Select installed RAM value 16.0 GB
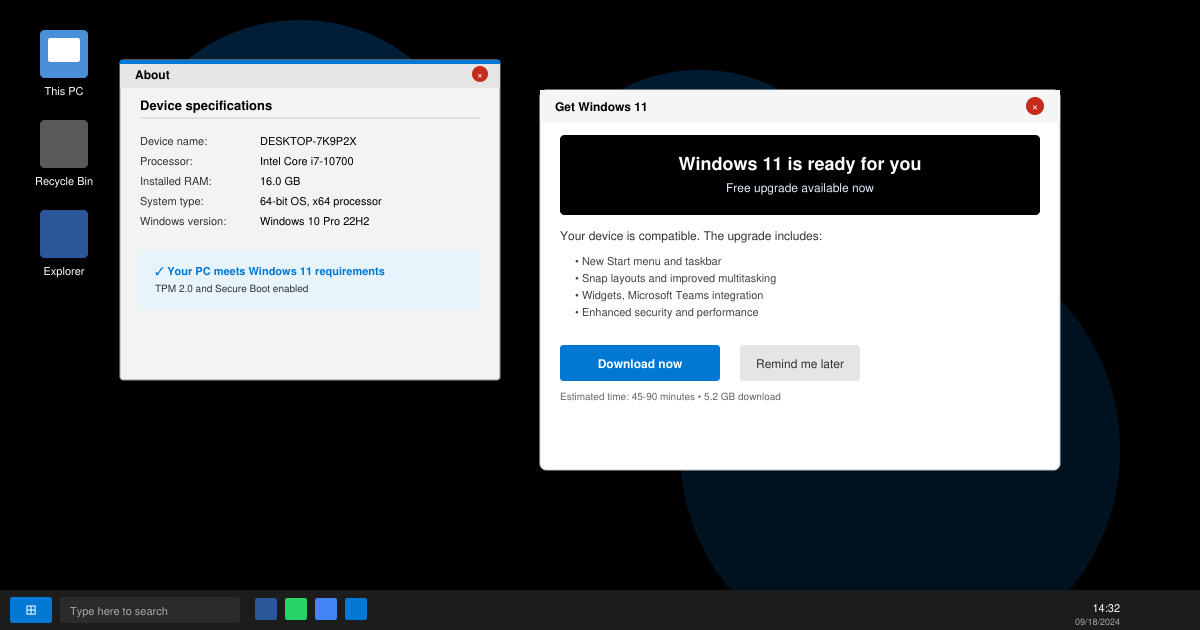 [x=280, y=181]
